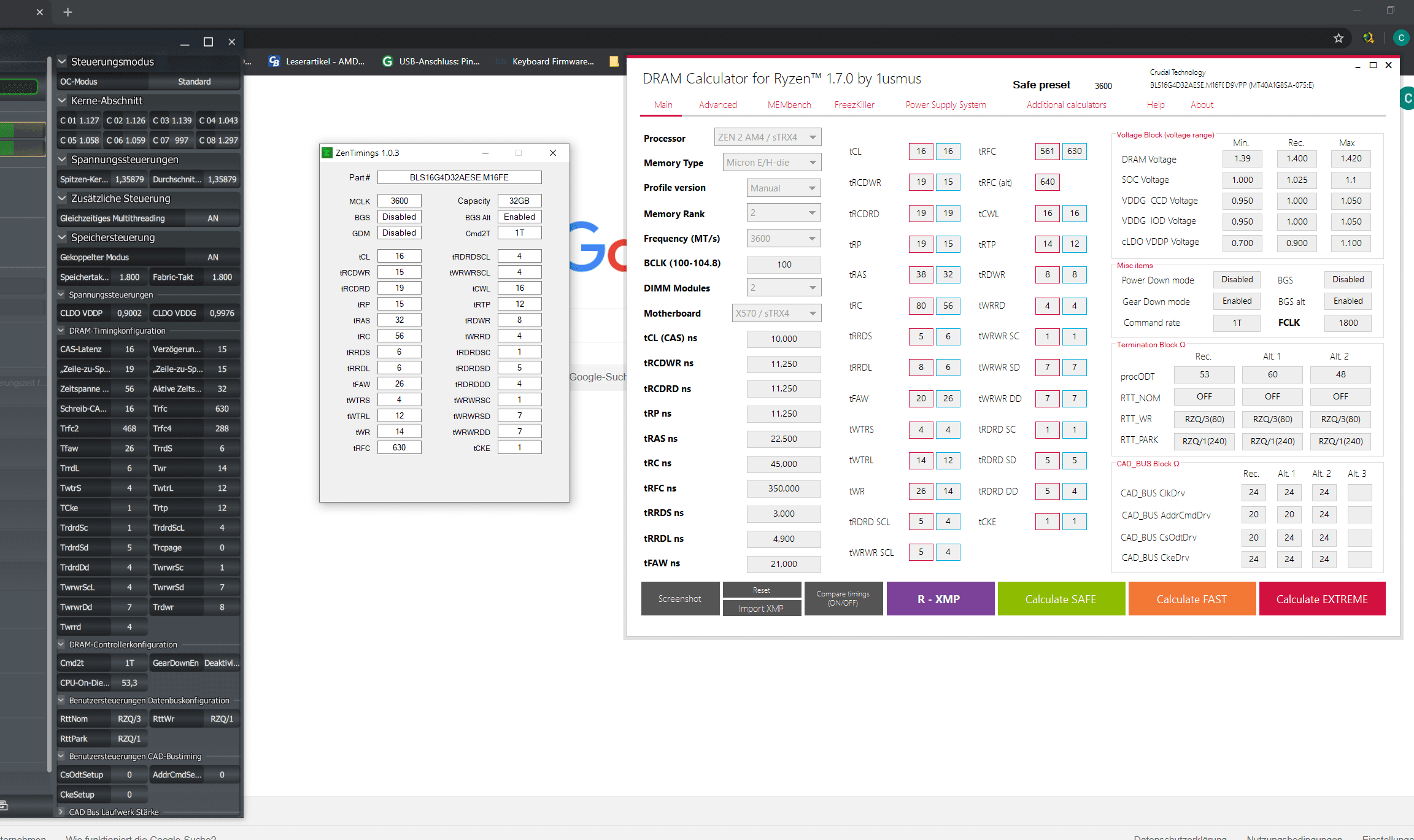Open the new browser tab plus icon
This screenshot has width=1414, height=840.
[x=68, y=12]
